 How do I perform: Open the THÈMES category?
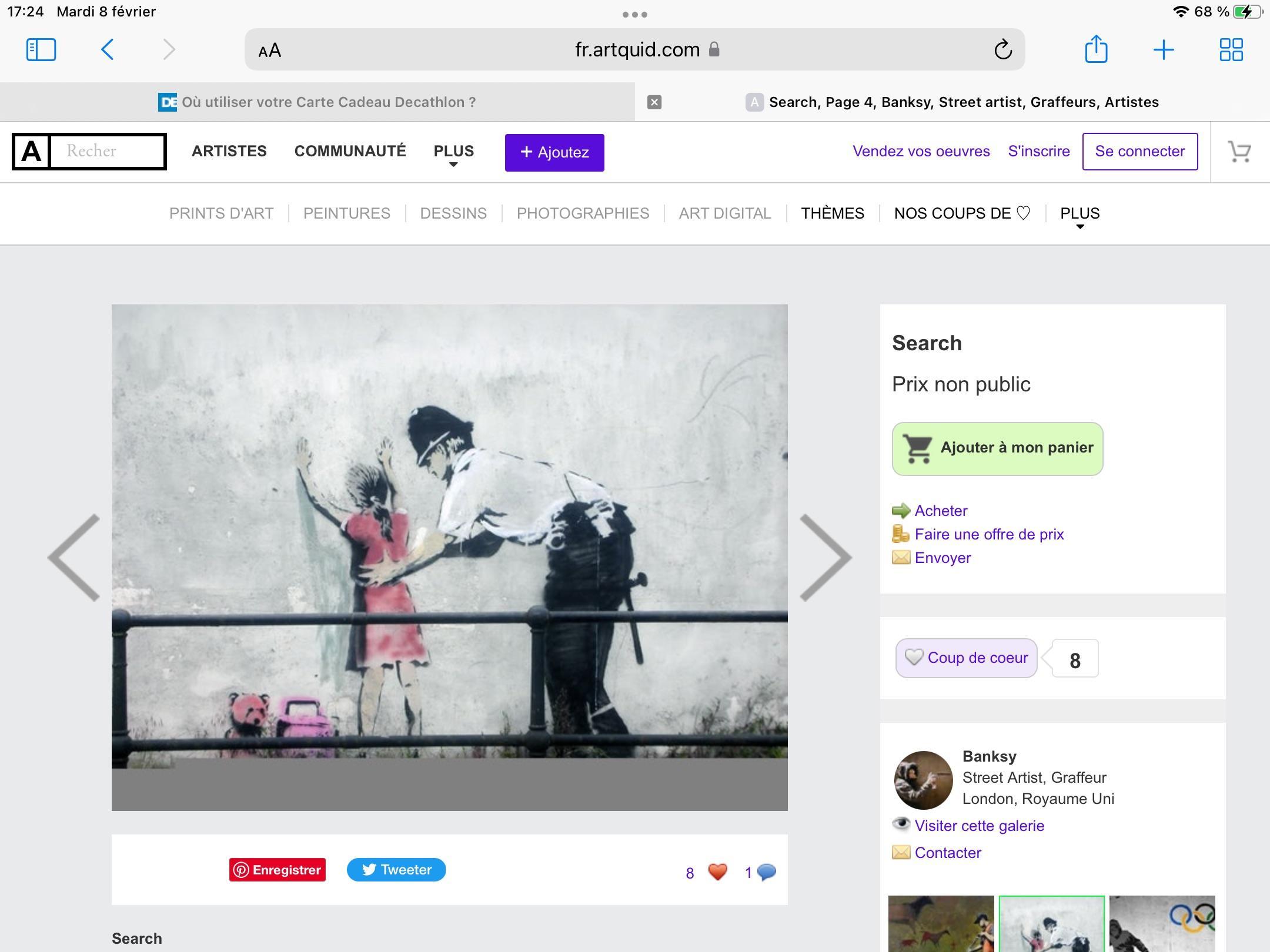(x=833, y=213)
